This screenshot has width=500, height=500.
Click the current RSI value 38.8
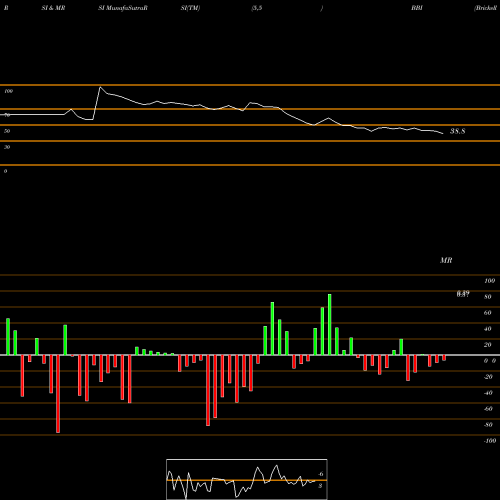point(457,131)
